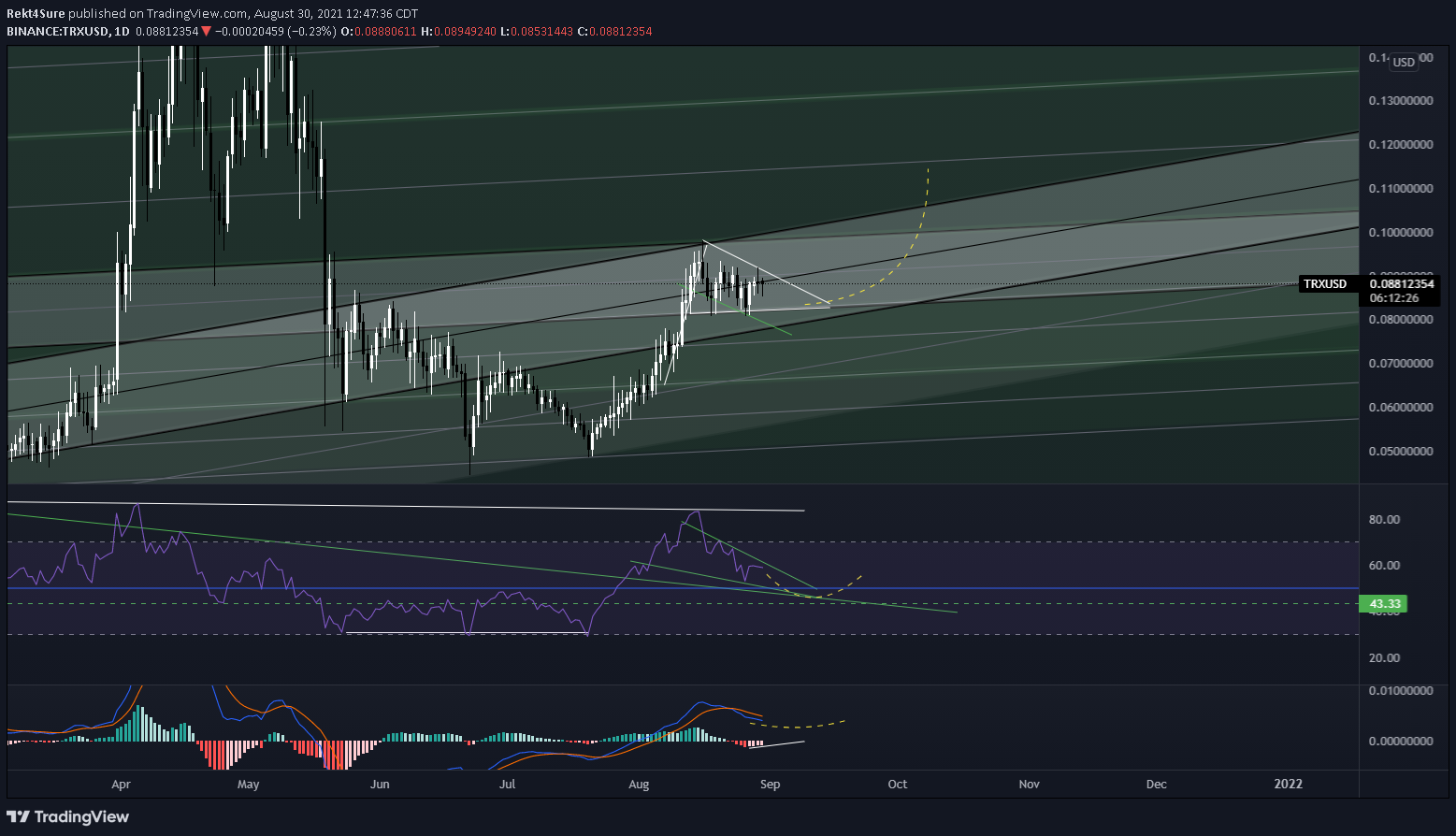This screenshot has height=836, width=1456.
Task: Click the 0.13000000 price axis label
Action: coord(1400,100)
